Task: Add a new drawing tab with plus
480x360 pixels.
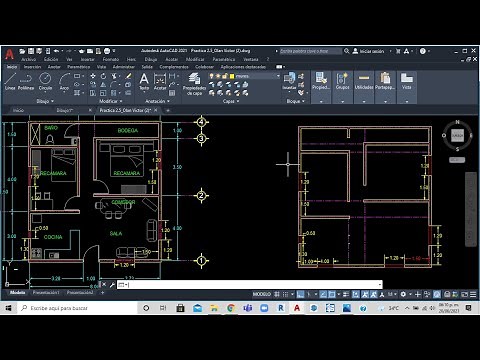Action: (168, 110)
